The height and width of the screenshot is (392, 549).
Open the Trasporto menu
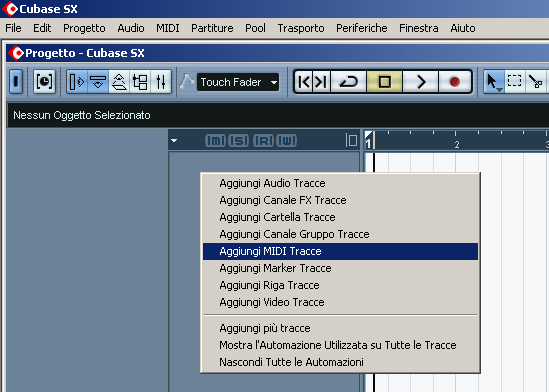[x=301, y=28]
